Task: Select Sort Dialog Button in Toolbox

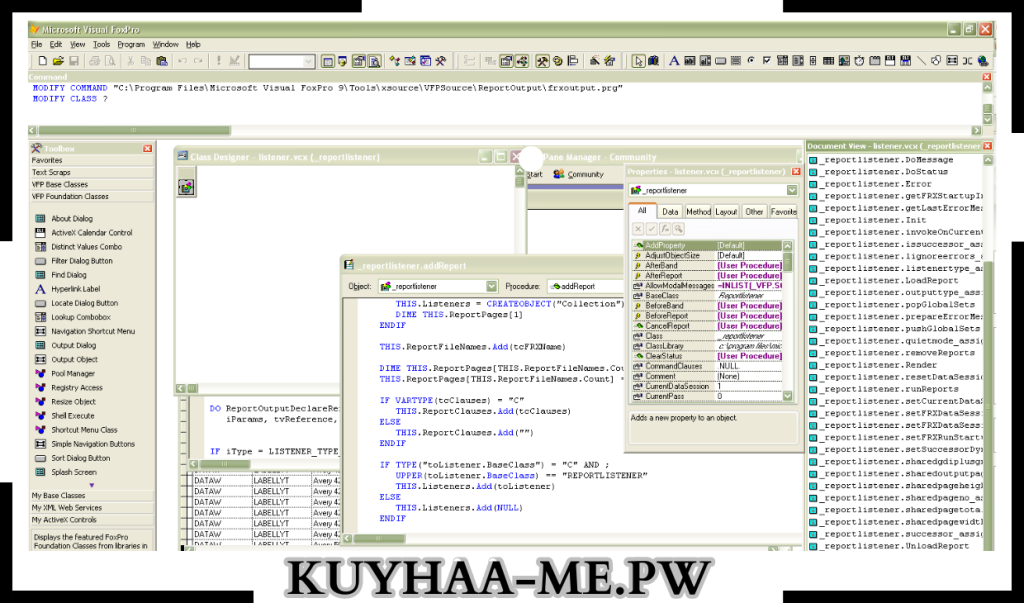Action: (x=81, y=458)
